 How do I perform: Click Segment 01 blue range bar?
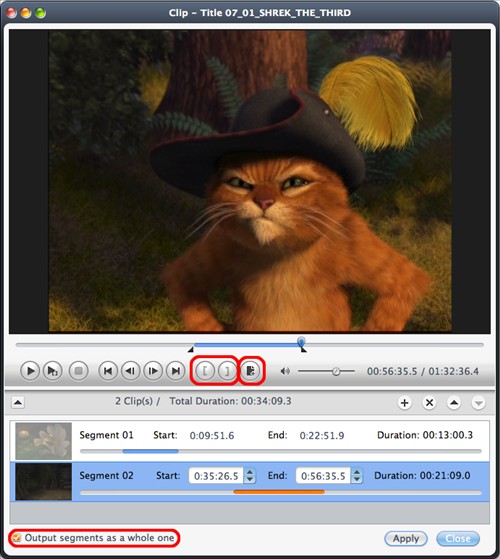tap(150, 451)
